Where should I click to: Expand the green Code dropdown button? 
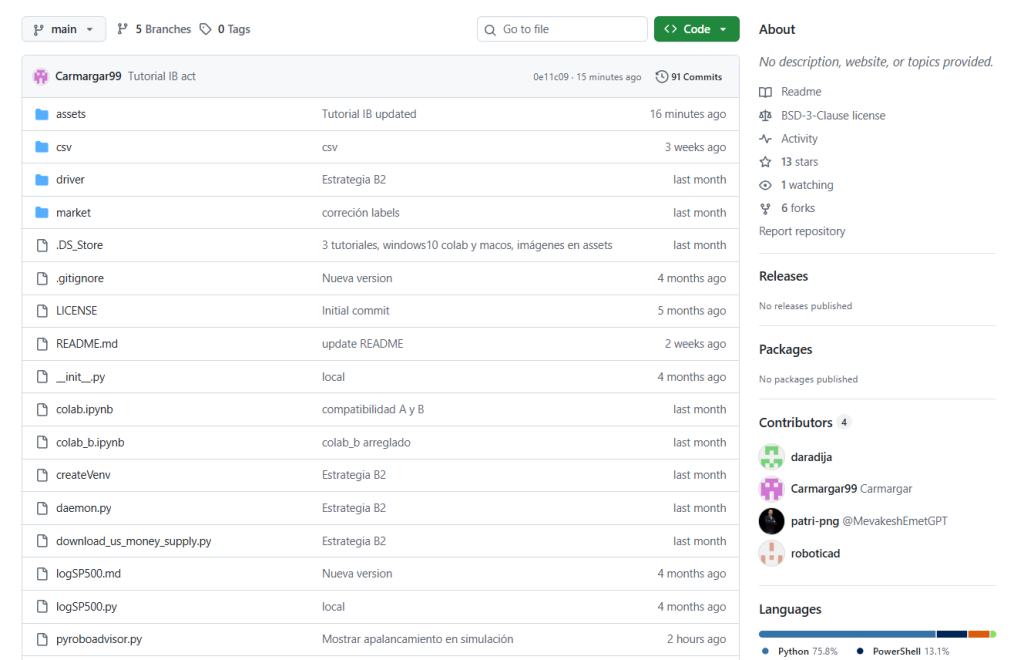(696, 29)
